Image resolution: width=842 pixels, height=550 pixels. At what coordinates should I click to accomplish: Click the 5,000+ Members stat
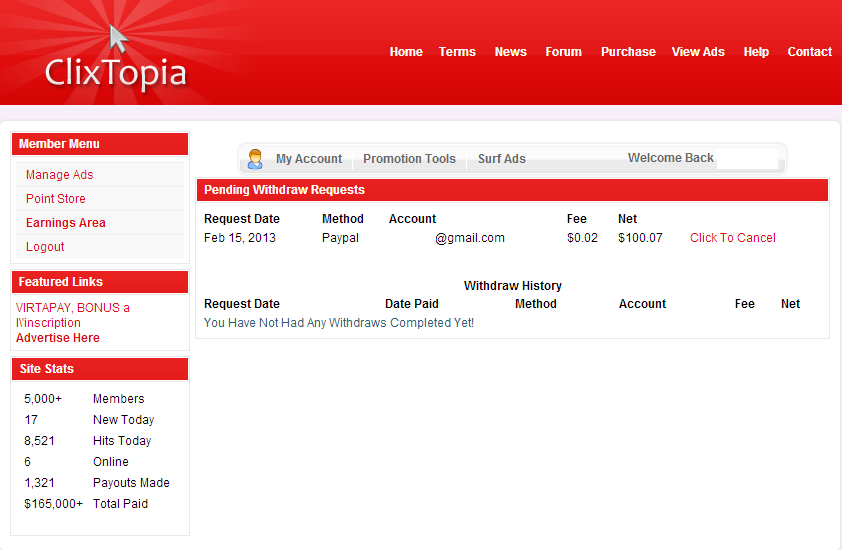[x=84, y=399]
